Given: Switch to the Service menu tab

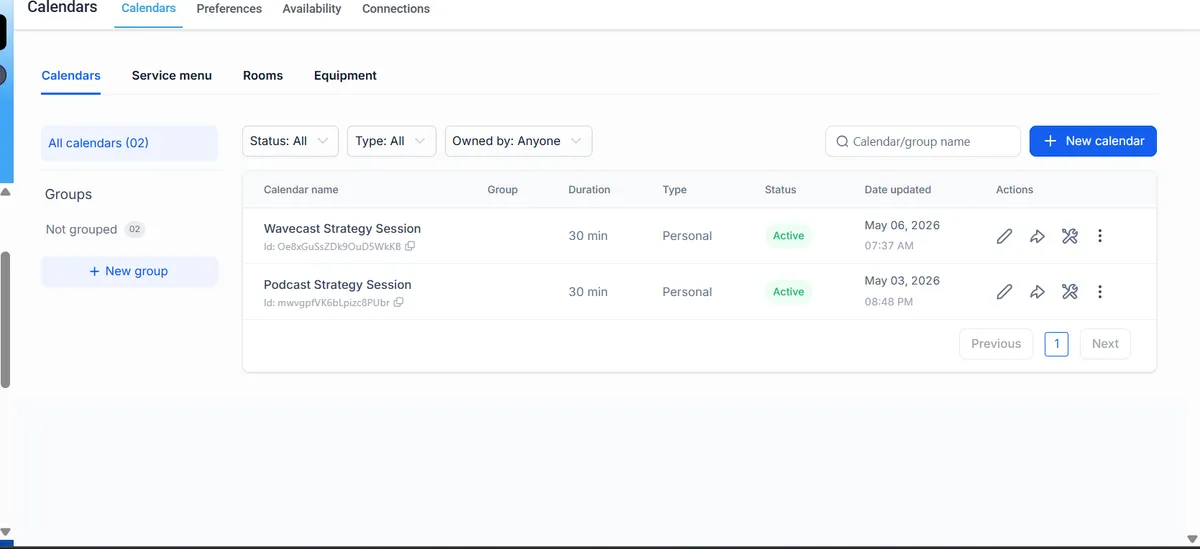Looking at the screenshot, I should pyautogui.click(x=172, y=76).
